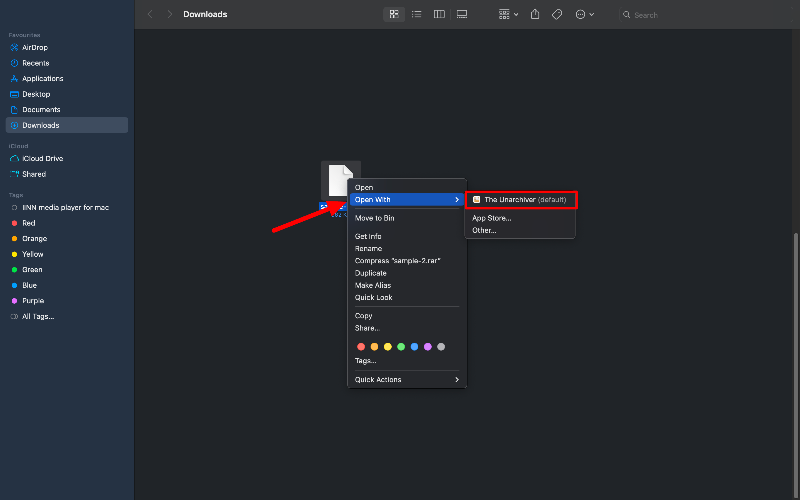Choose Move to Bin
The height and width of the screenshot is (500, 800).
click(407, 218)
